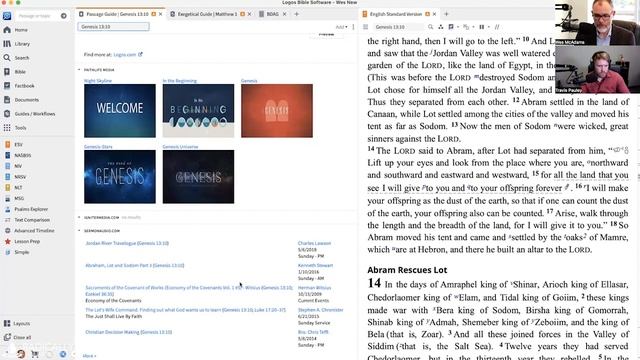
Task: Add a new tab in left panel
Action: pos(297,14)
